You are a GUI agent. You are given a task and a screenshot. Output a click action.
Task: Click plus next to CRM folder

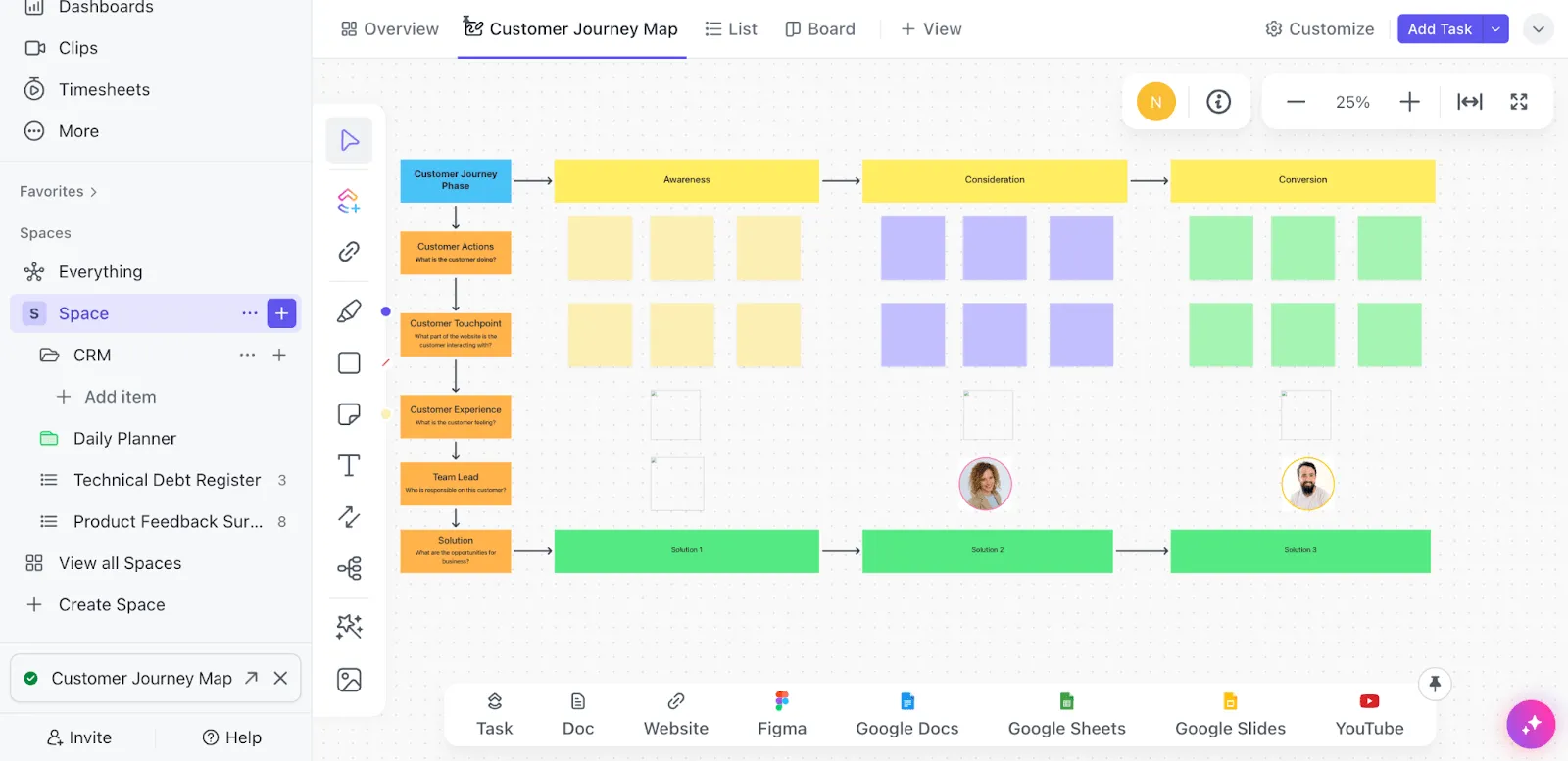pos(279,356)
